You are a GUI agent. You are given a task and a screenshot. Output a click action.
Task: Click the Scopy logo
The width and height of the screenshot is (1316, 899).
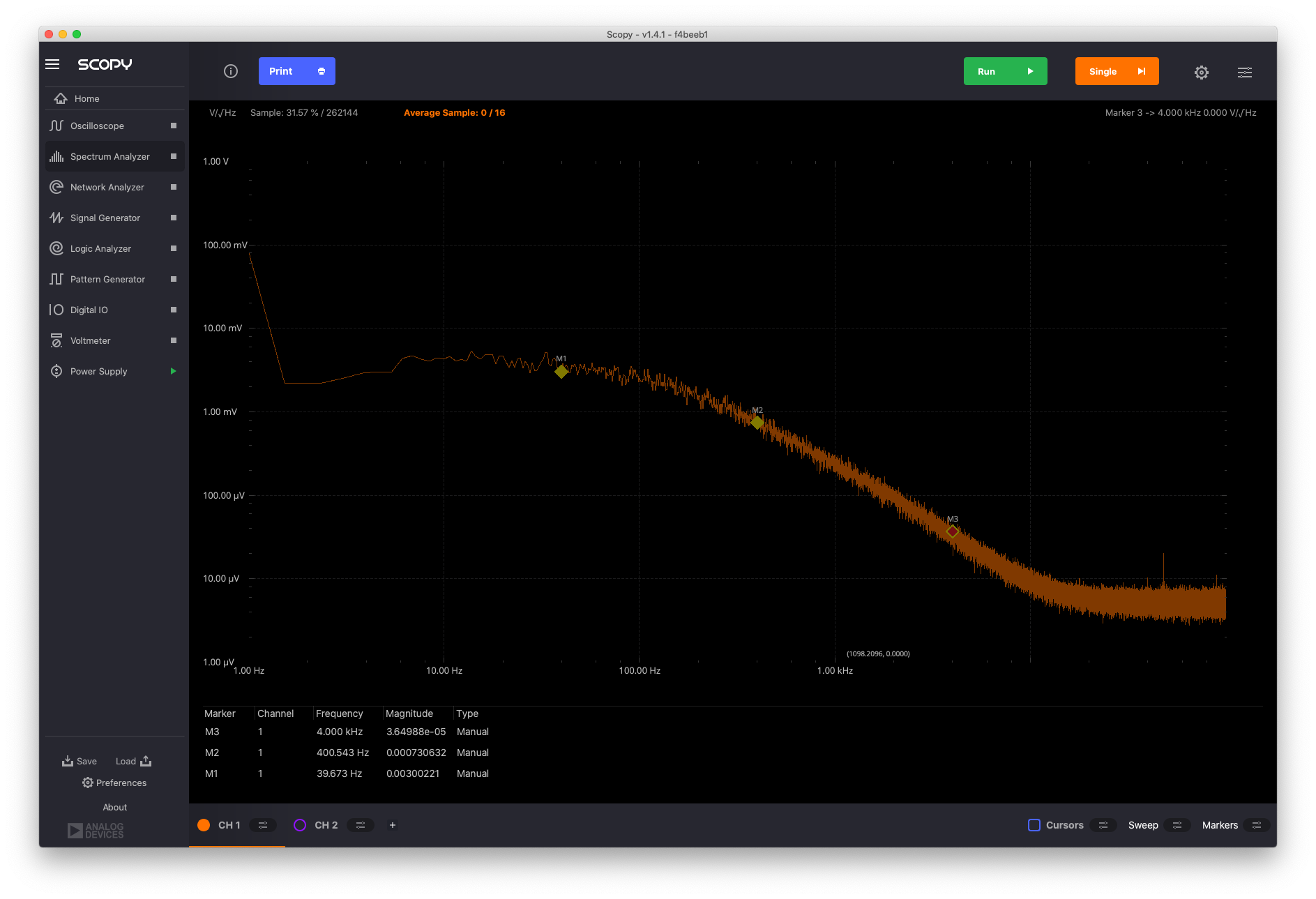(x=105, y=64)
